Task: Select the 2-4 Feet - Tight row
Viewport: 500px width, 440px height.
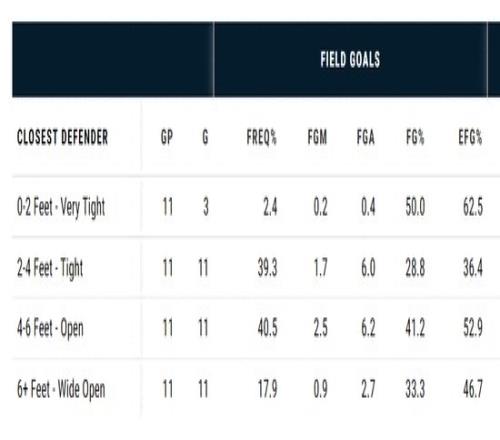Action: [256, 268]
